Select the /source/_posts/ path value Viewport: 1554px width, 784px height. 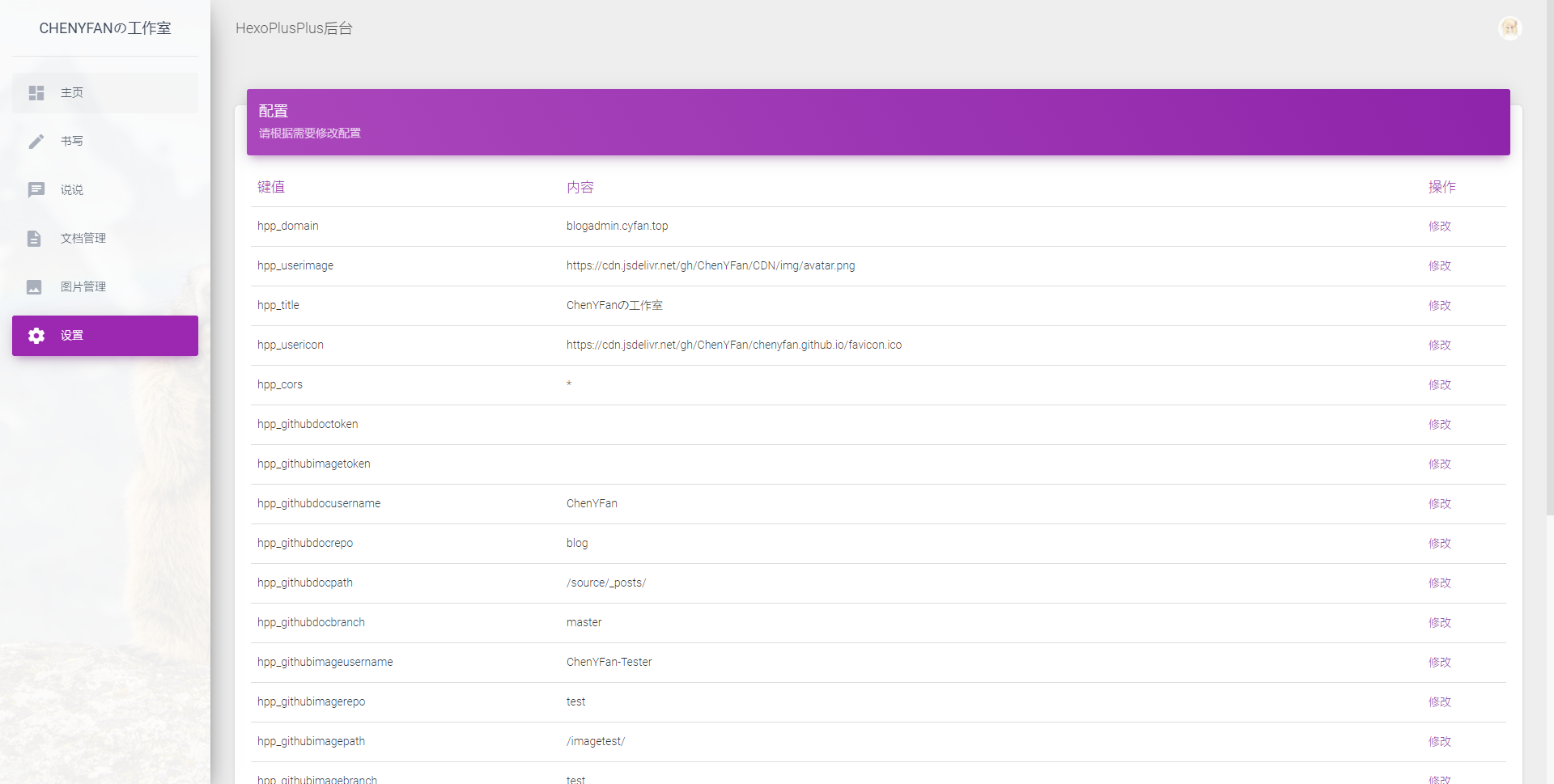pyautogui.click(x=606, y=583)
